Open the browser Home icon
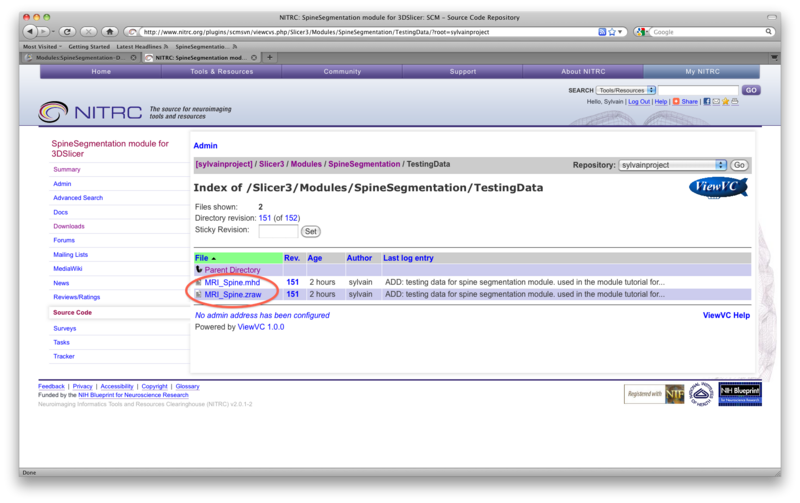The width and height of the screenshot is (800, 503). 110,32
